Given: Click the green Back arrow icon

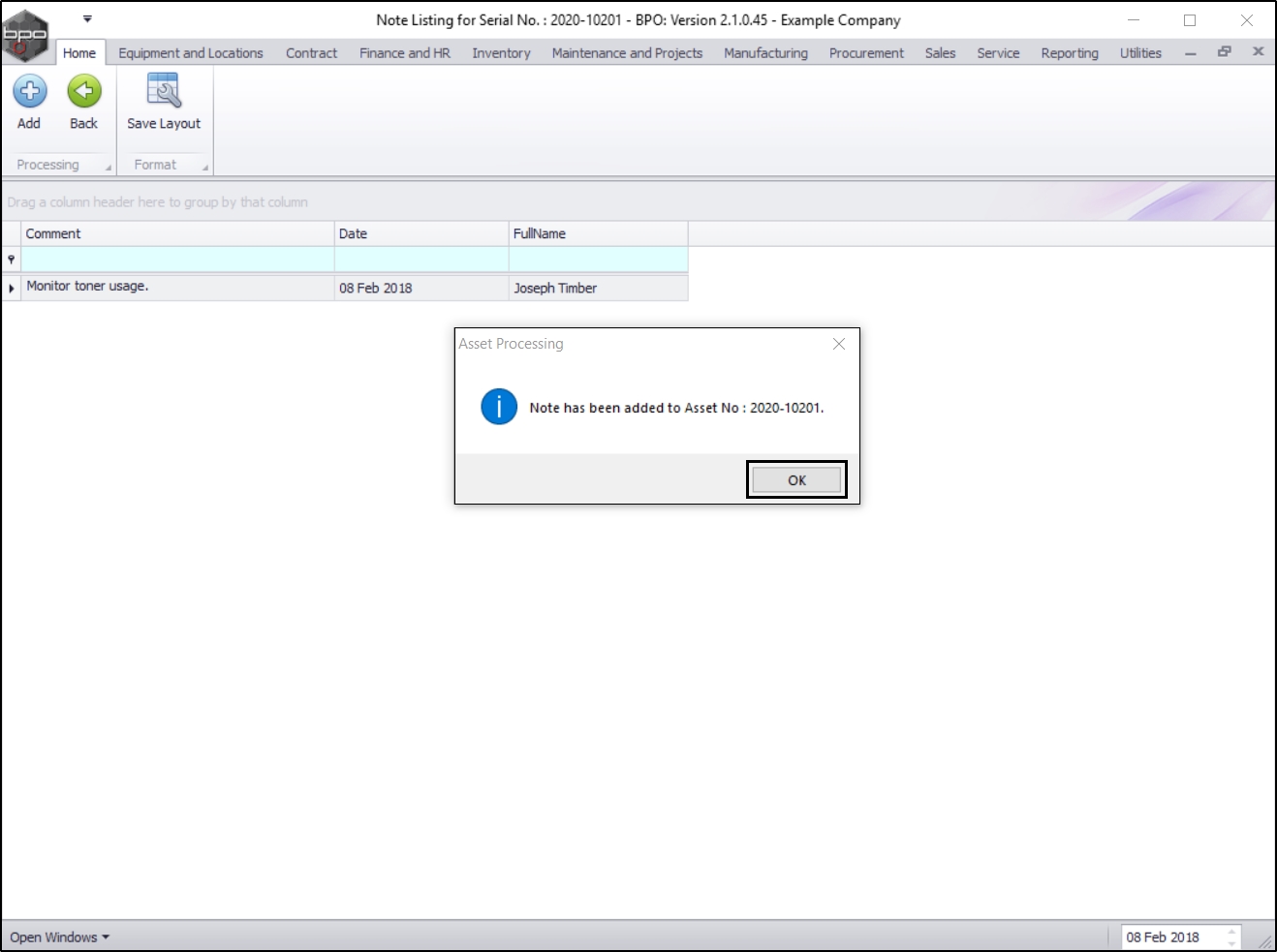Looking at the screenshot, I should (84, 91).
